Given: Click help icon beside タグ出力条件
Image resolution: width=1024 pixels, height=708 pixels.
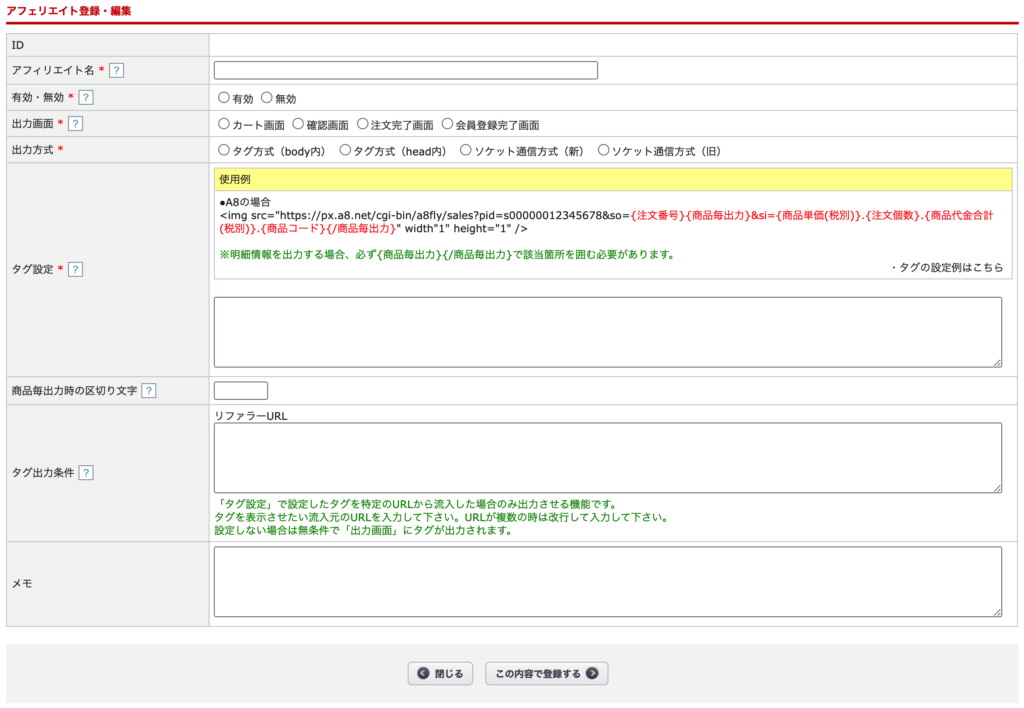Looking at the screenshot, I should coord(86,472).
